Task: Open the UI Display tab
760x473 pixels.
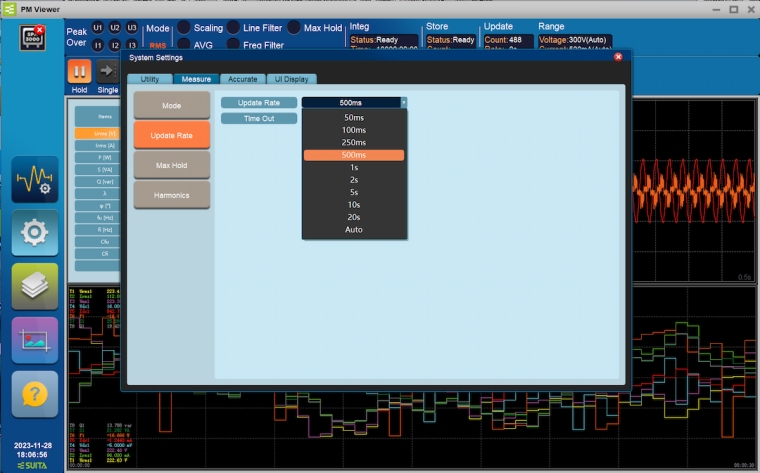Action: pos(291,78)
